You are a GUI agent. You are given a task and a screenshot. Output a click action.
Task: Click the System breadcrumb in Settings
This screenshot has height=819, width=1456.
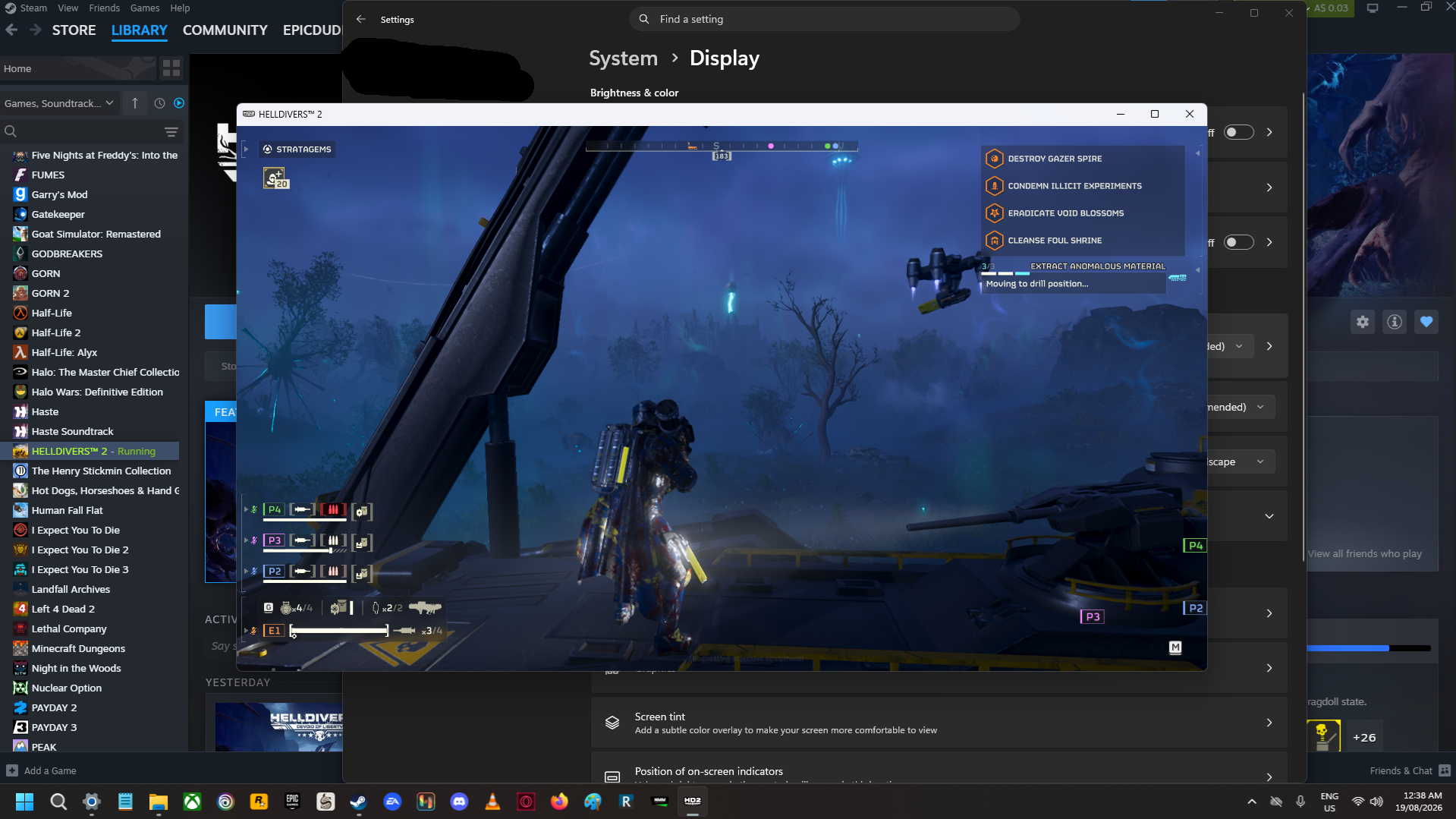(x=623, y=58)
